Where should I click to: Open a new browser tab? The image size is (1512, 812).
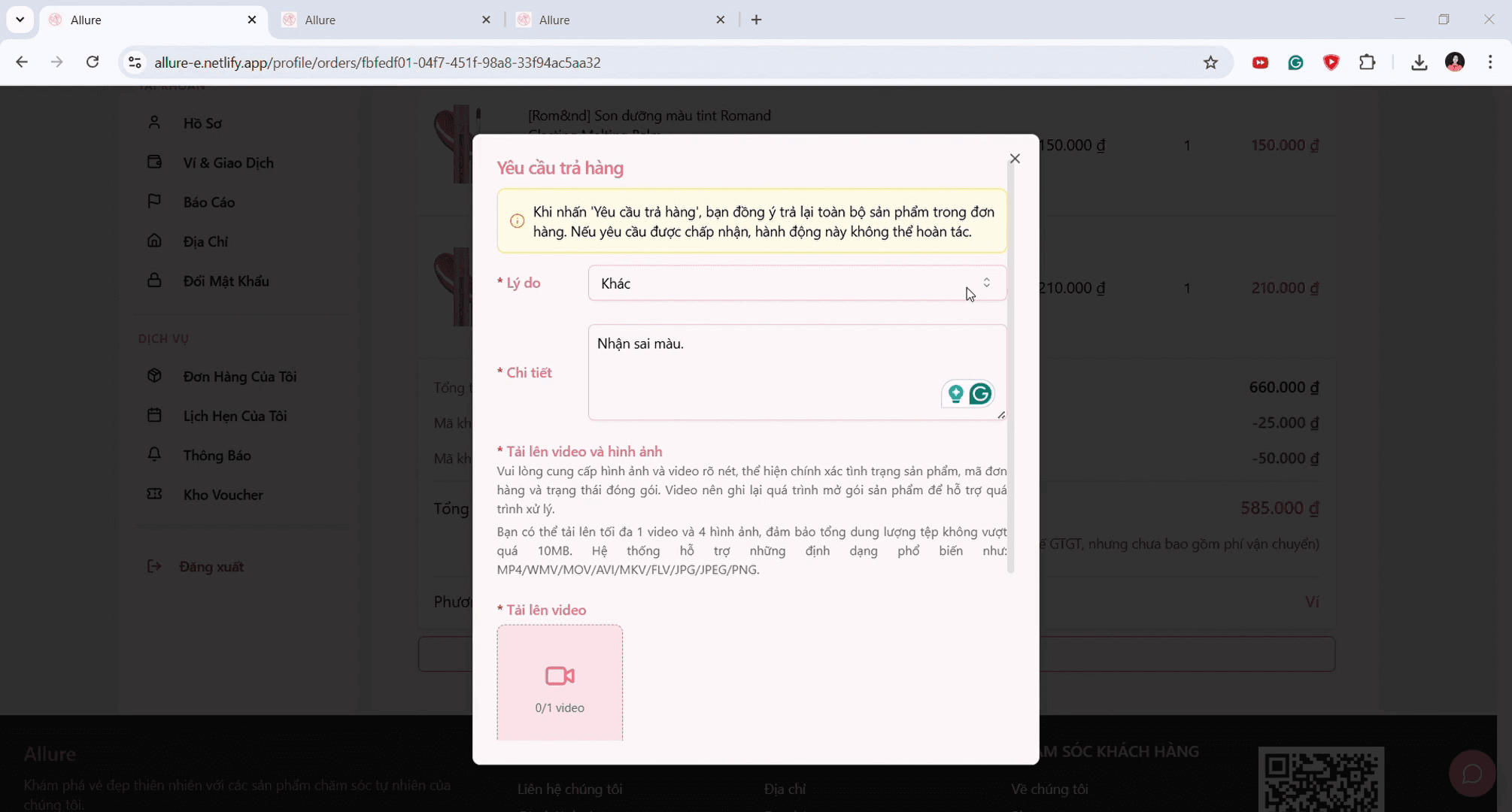[756, 20]
